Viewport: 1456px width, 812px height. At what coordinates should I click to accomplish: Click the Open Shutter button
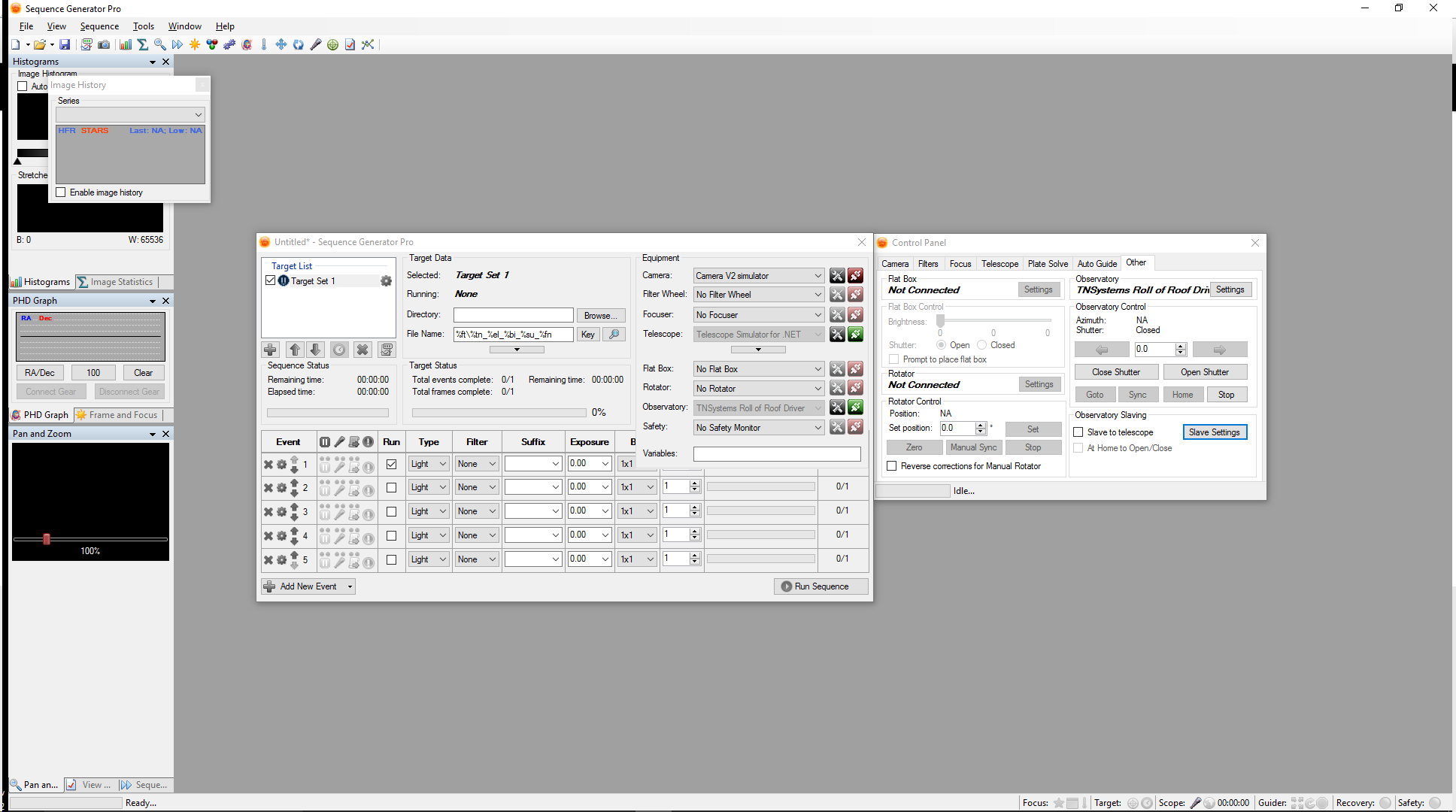1205,372
